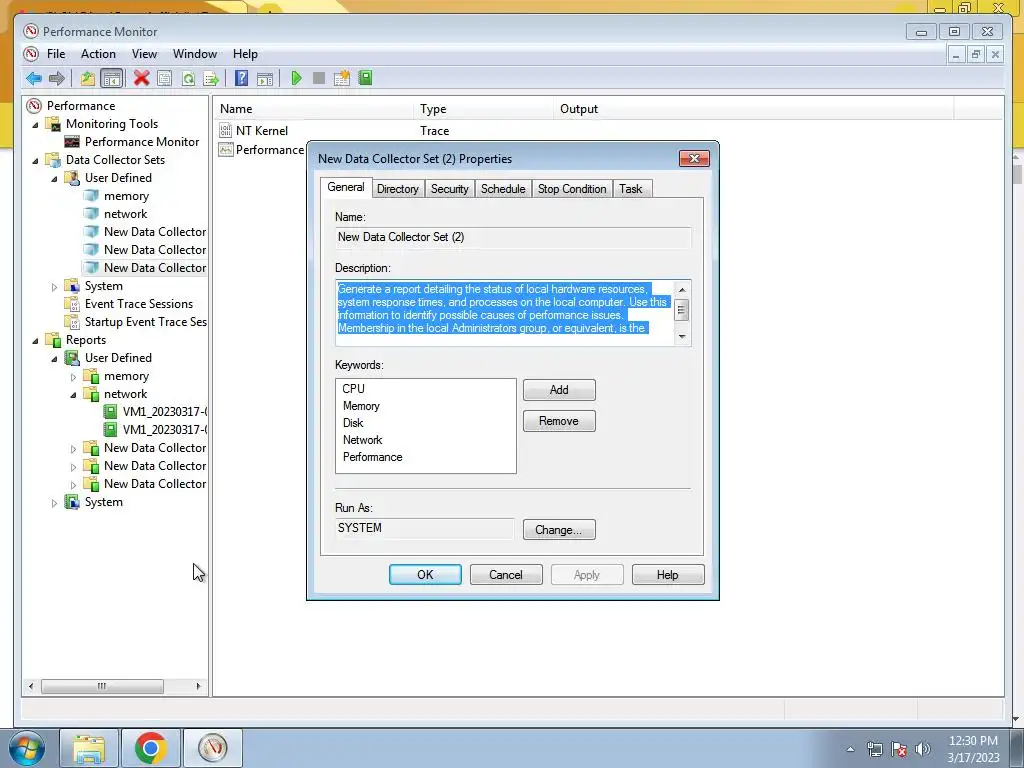Switch to the Schedule tab

[503, 189]
